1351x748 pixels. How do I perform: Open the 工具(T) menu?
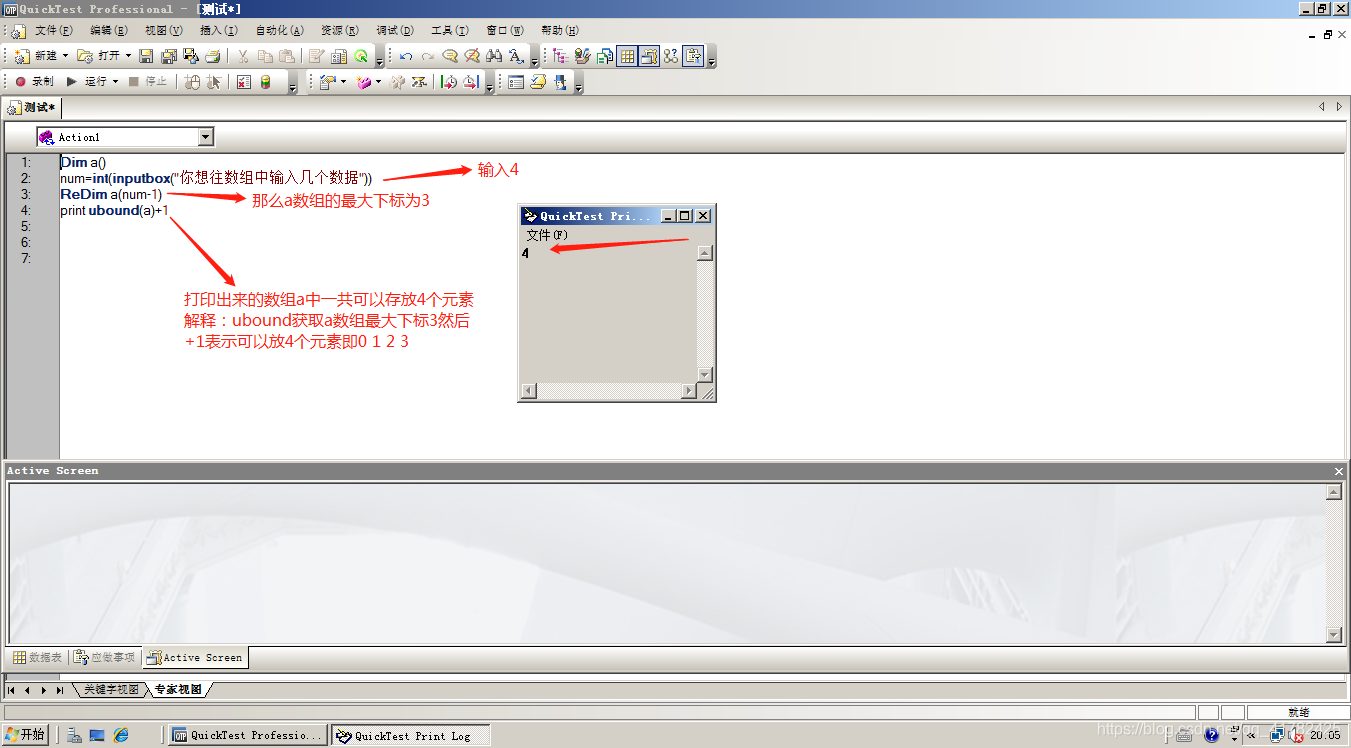point(450,31)
